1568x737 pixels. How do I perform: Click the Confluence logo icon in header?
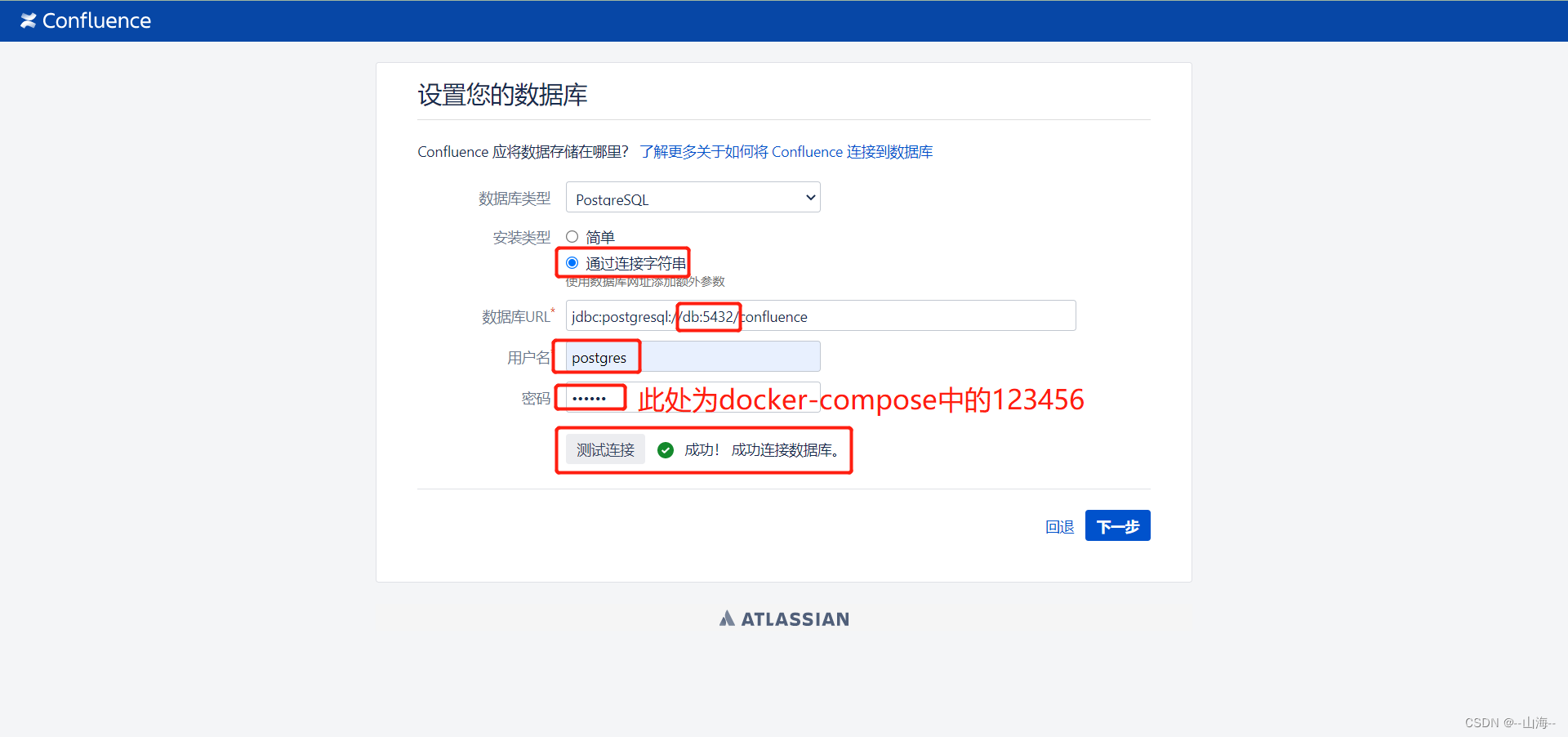click(29, 20)
